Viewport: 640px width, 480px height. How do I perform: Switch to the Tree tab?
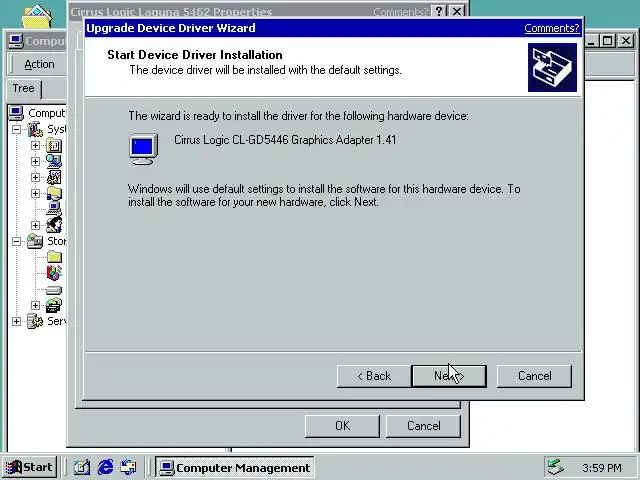click(x=23, y=88)
